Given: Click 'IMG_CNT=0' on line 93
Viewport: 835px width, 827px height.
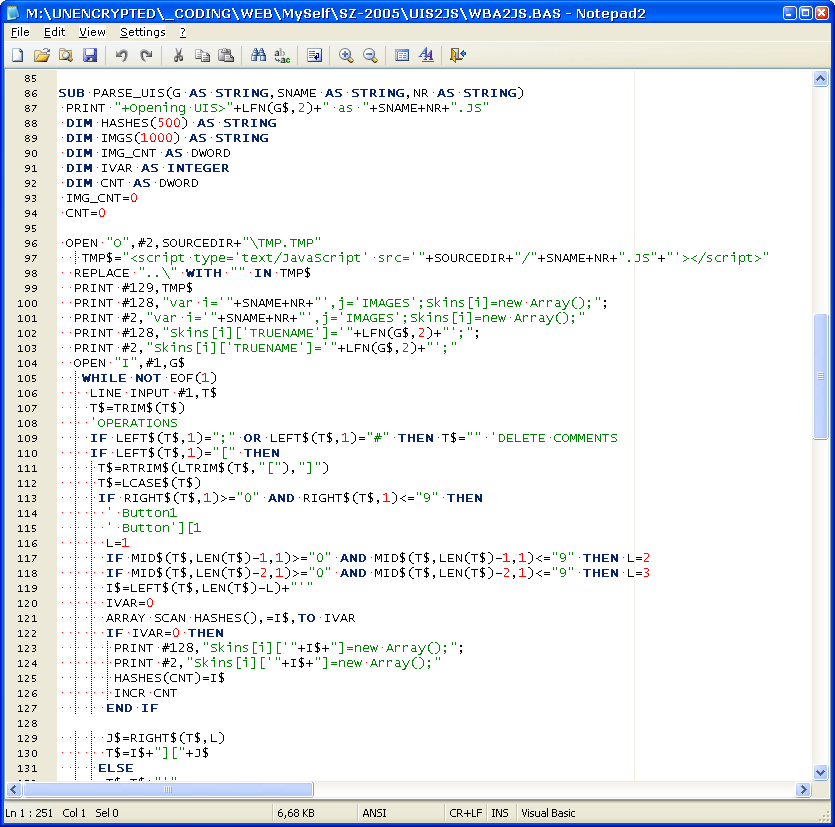Looking at the screenshot, I should [x=102, y=198].
